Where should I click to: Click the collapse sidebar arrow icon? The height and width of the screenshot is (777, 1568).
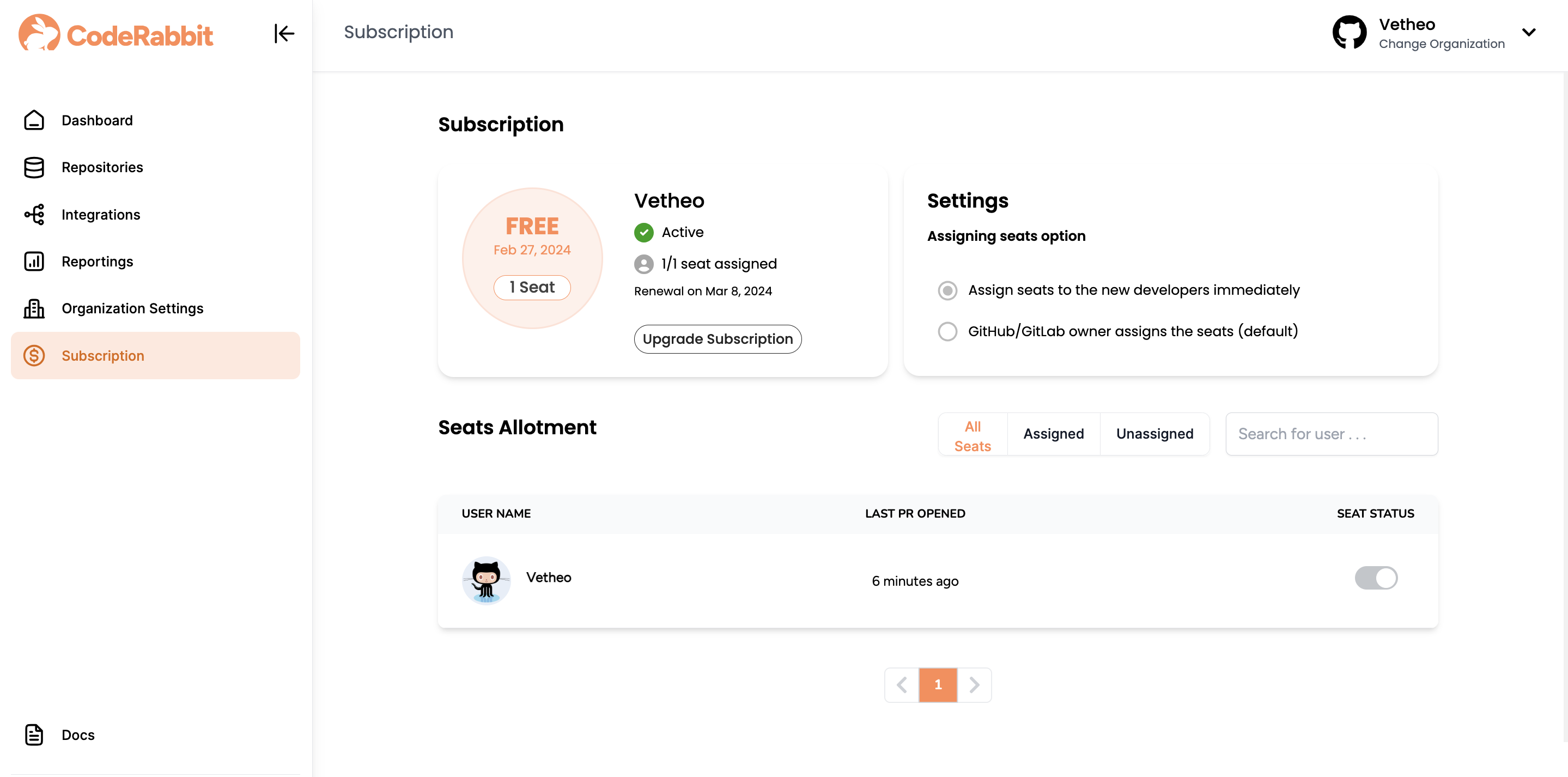pyautogui.click(x=284, y=34)
